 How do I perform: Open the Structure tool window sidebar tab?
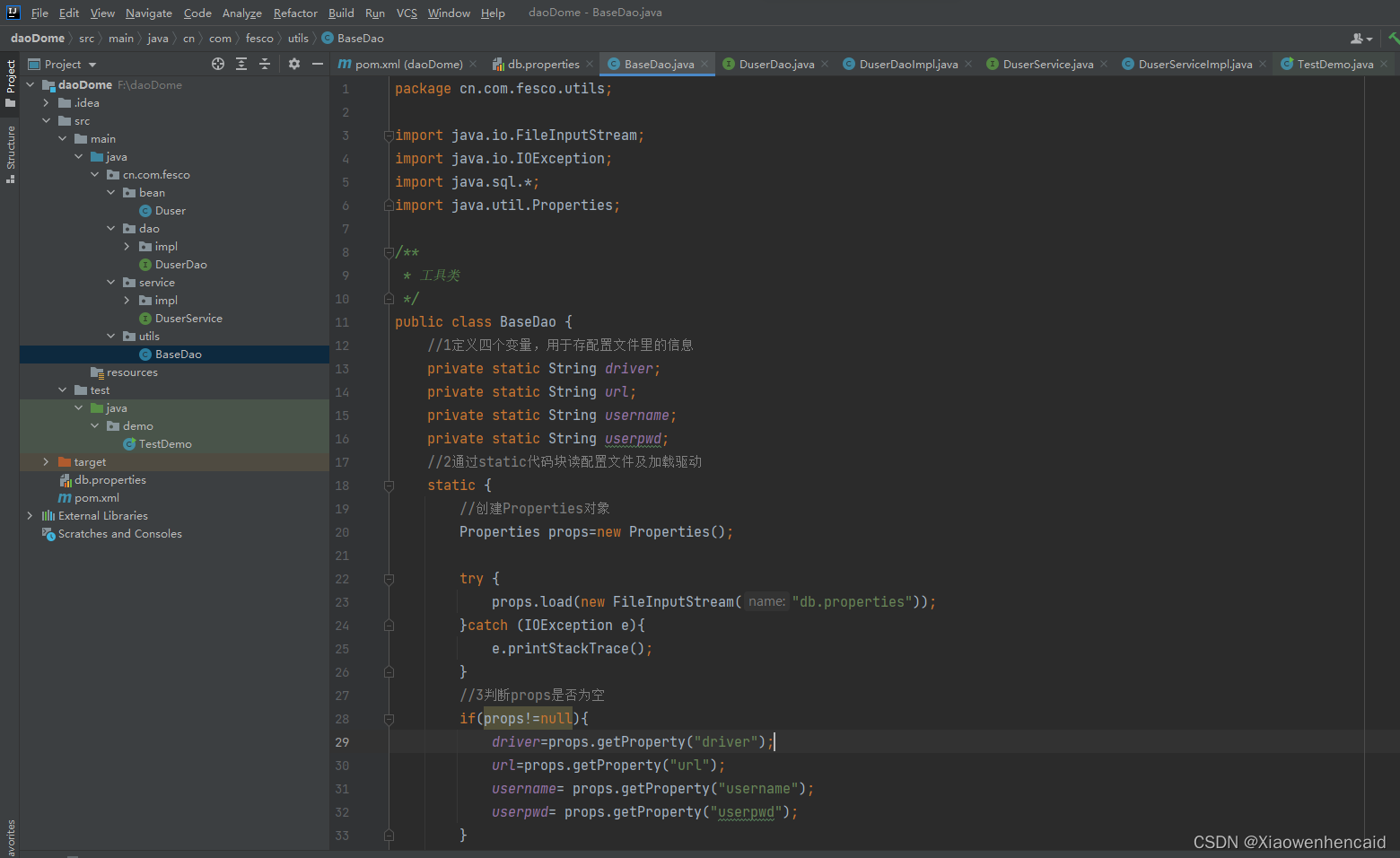coord(9,144)
